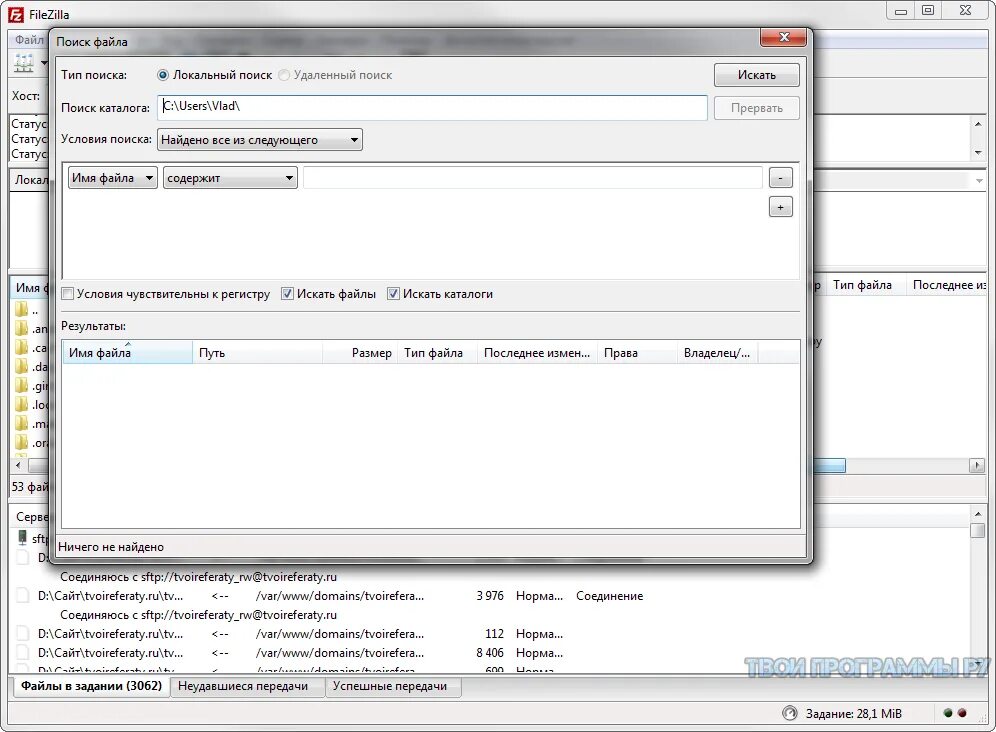Click queue pane scroll up arrow
Viewport: 996px width, 732px height.
978,513
